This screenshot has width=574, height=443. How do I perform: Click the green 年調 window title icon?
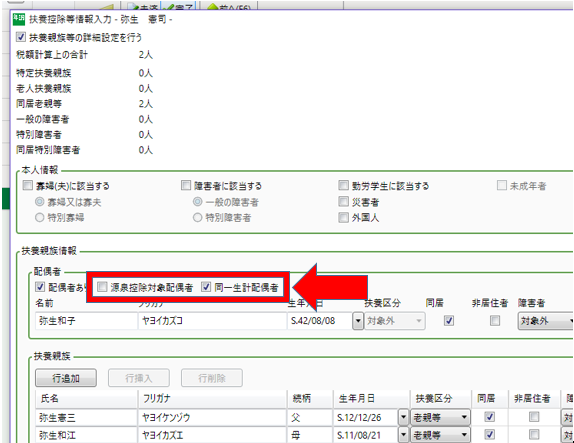click(19, 19)
